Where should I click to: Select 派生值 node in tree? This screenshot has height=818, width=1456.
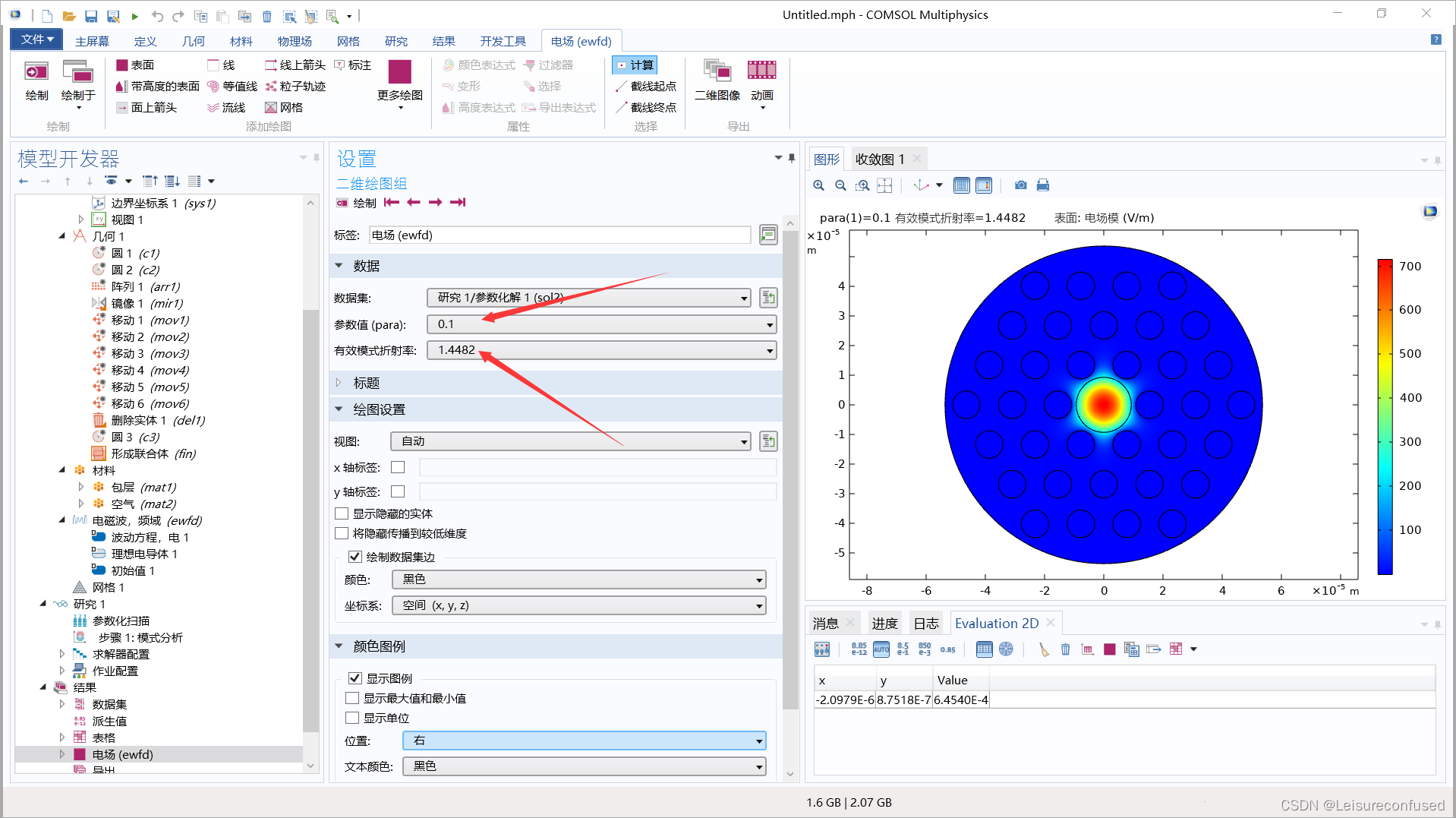[109, 721]
